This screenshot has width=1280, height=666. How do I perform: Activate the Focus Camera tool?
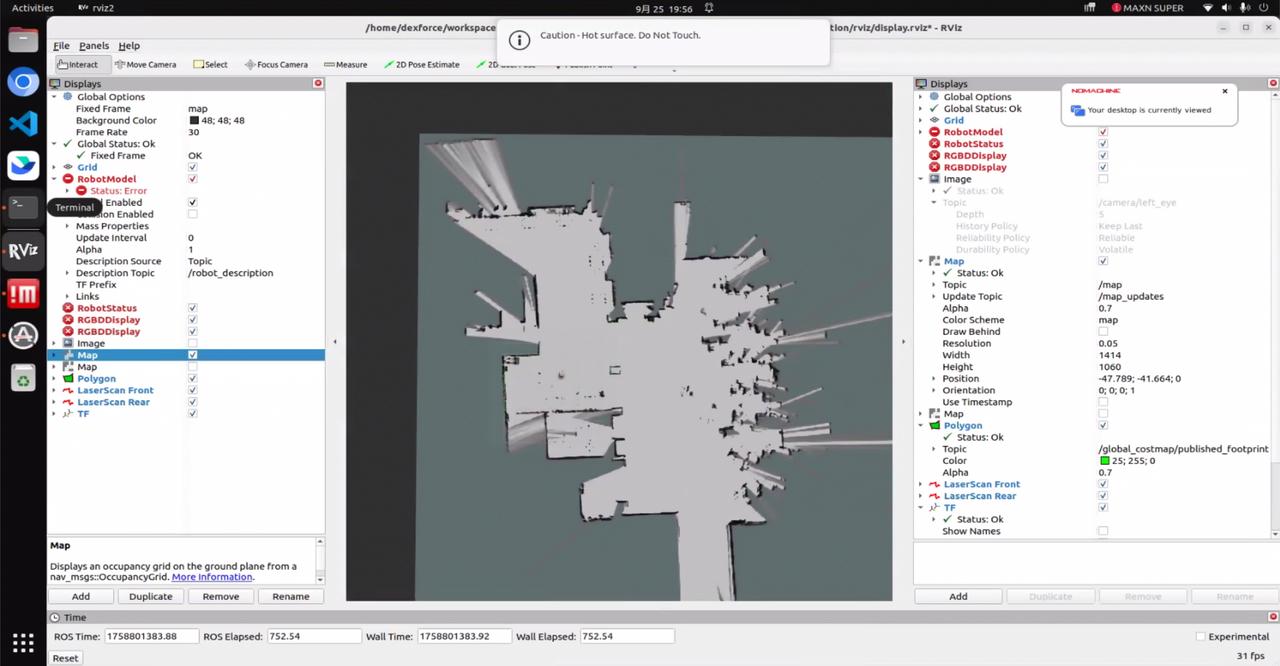[x=276, y=64]
